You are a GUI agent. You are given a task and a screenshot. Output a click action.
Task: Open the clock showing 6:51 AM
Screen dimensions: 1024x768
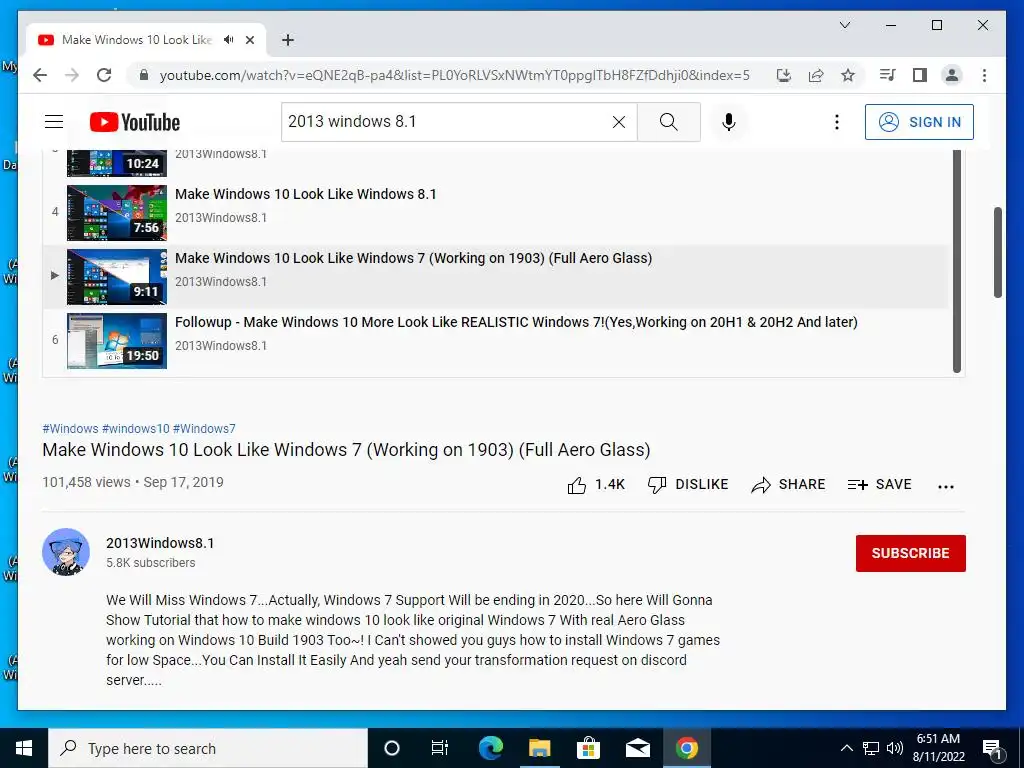(x=938, y=748)
